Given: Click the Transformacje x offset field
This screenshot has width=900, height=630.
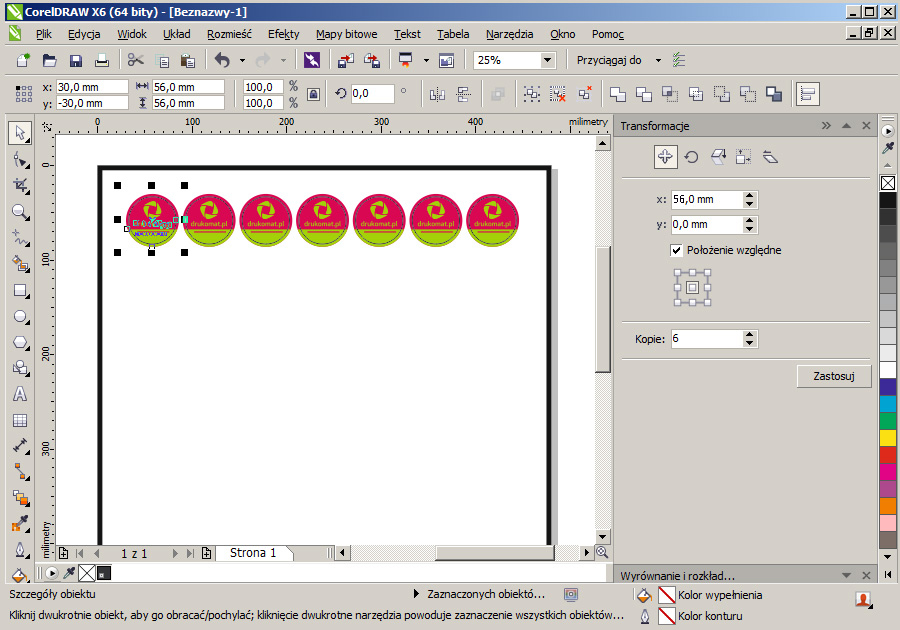Looking at the screenshot, I should (707, 199).
